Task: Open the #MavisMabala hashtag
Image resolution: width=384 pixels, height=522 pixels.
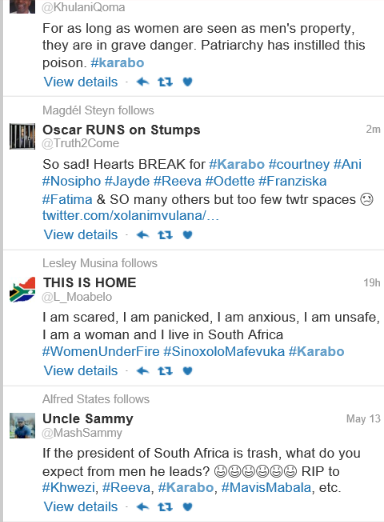Action: 266,488
